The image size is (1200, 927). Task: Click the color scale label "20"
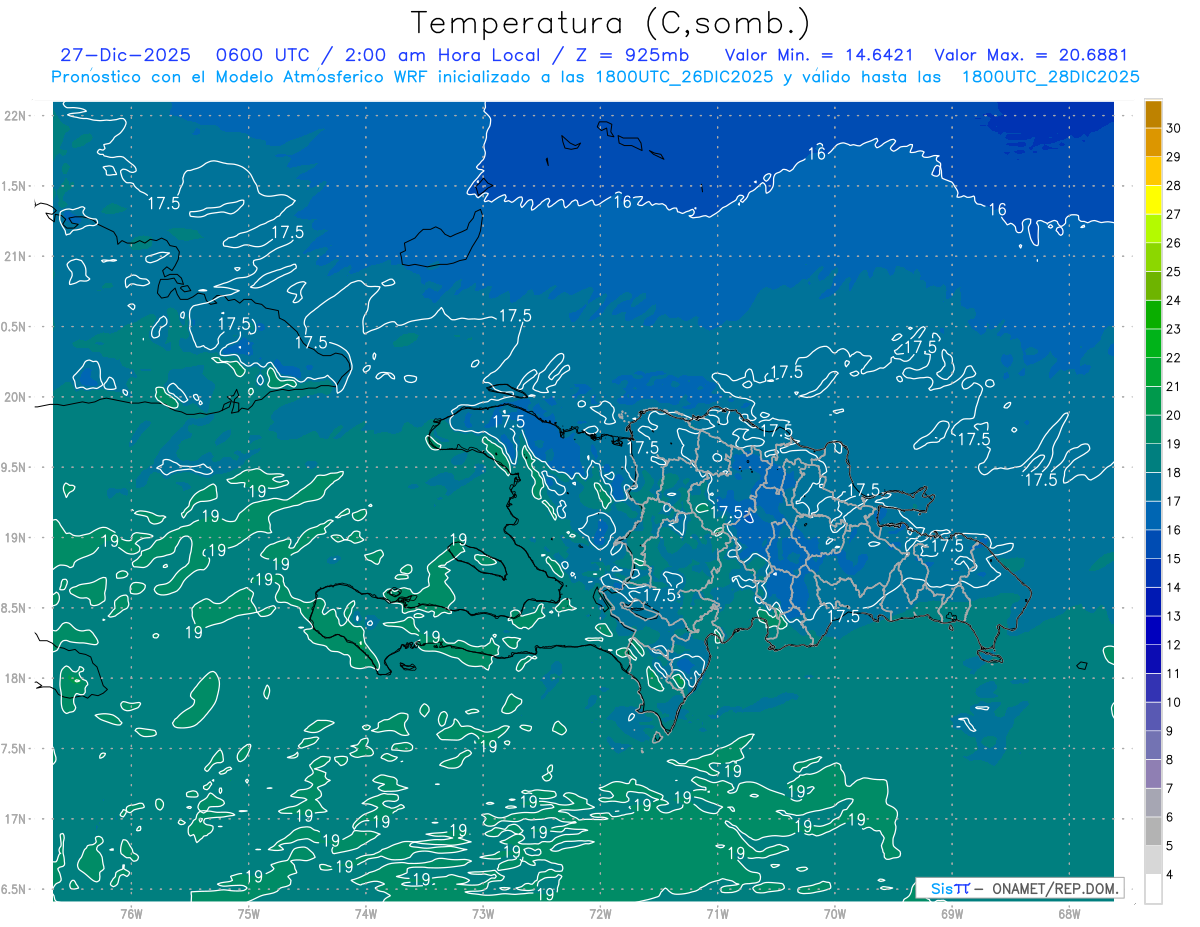point(1174,415)
